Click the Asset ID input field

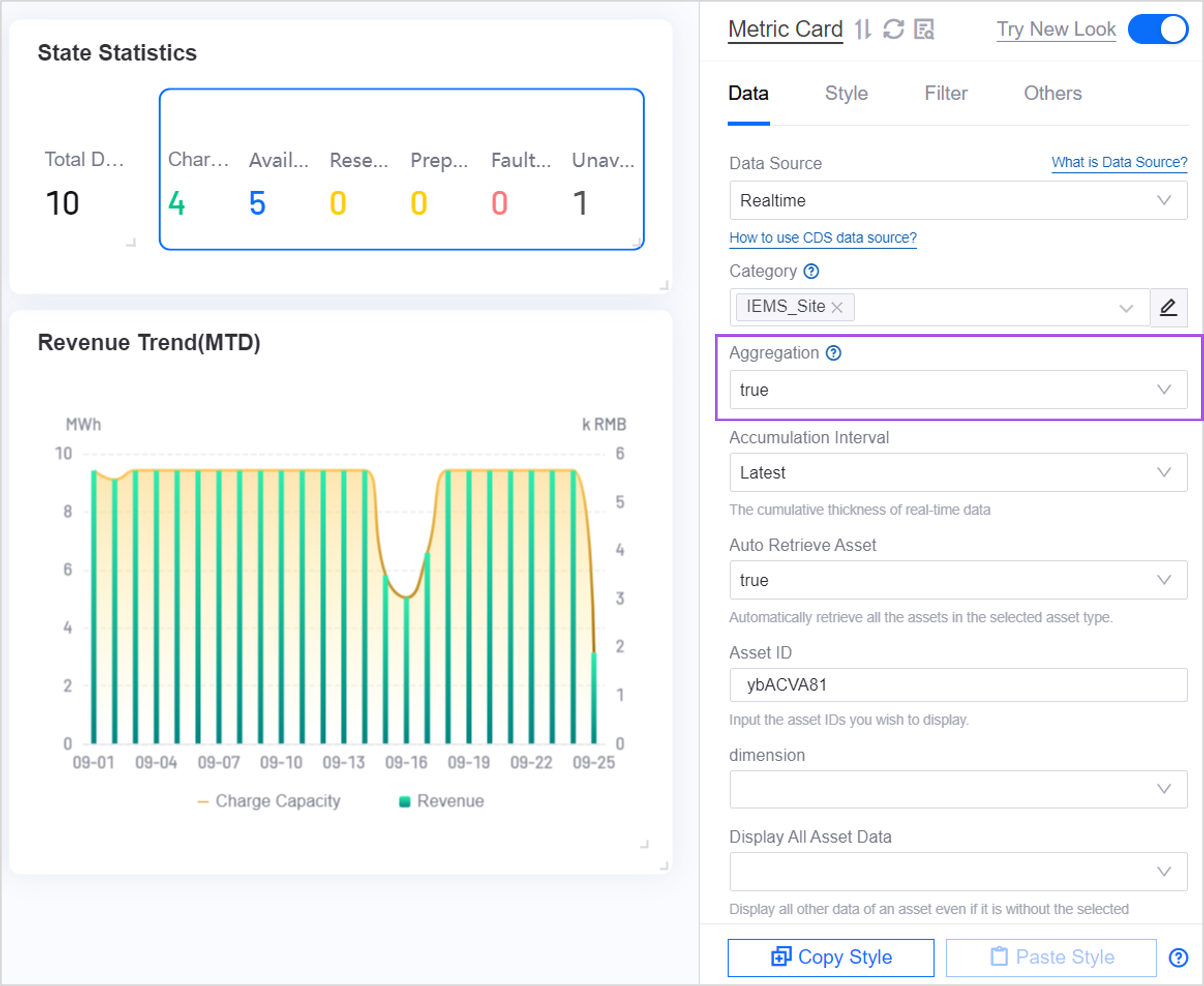[x=957, y=685]
